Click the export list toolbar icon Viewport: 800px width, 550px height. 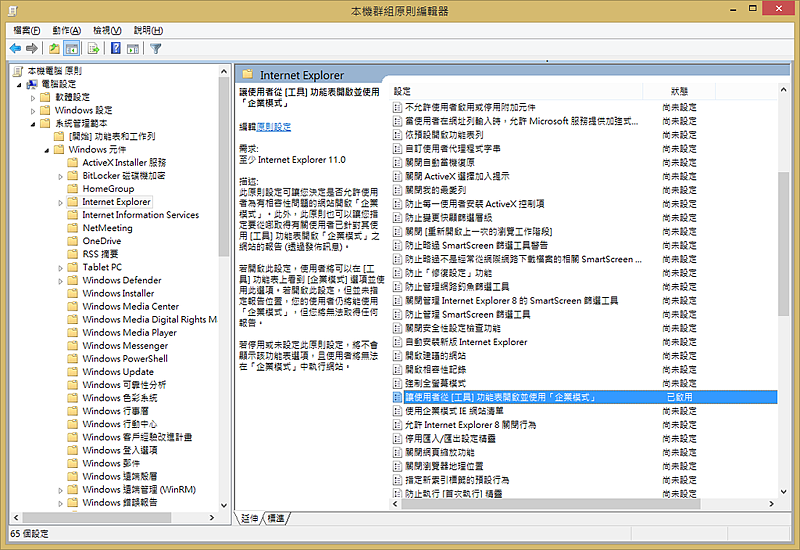(93, 48)
